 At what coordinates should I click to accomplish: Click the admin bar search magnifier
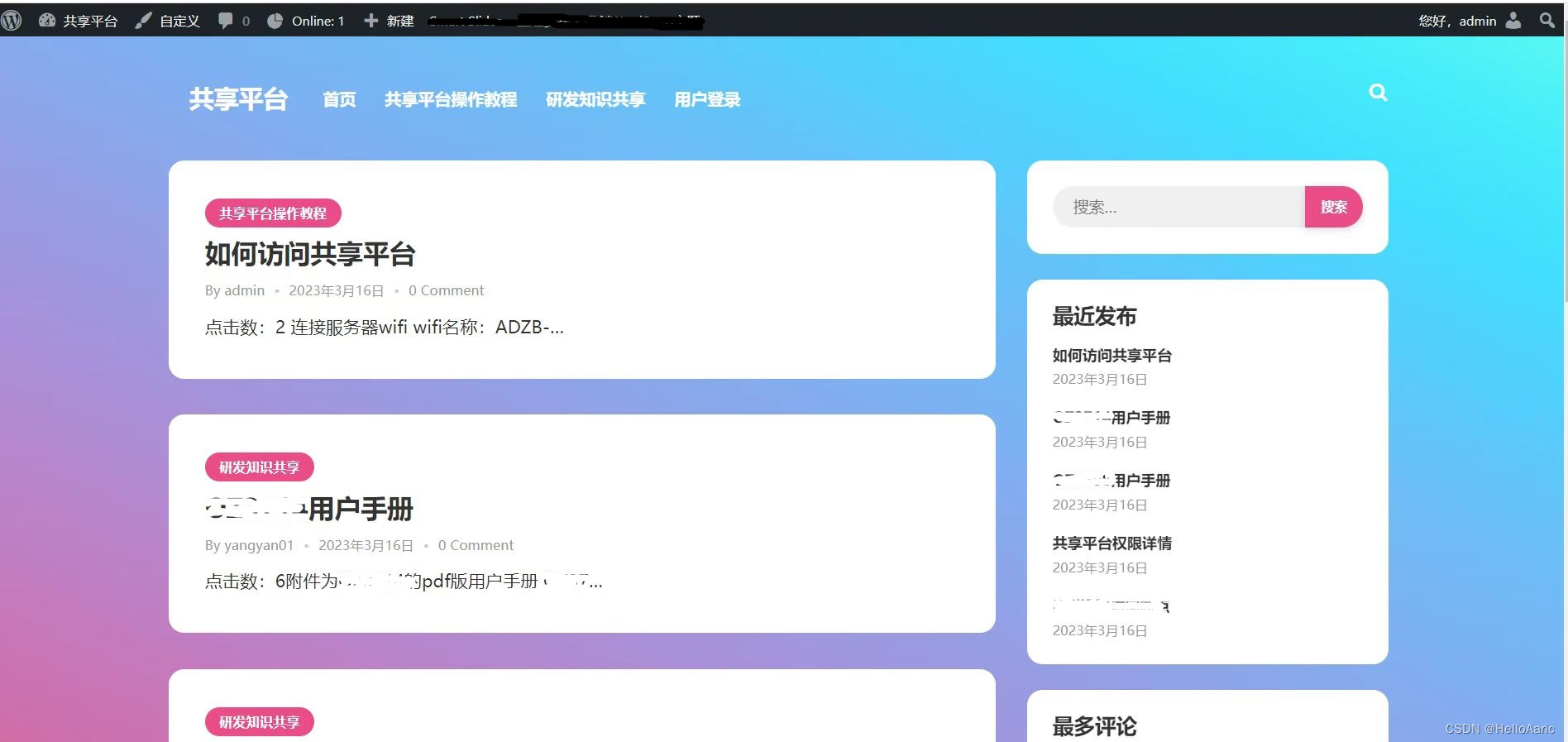1547,21
